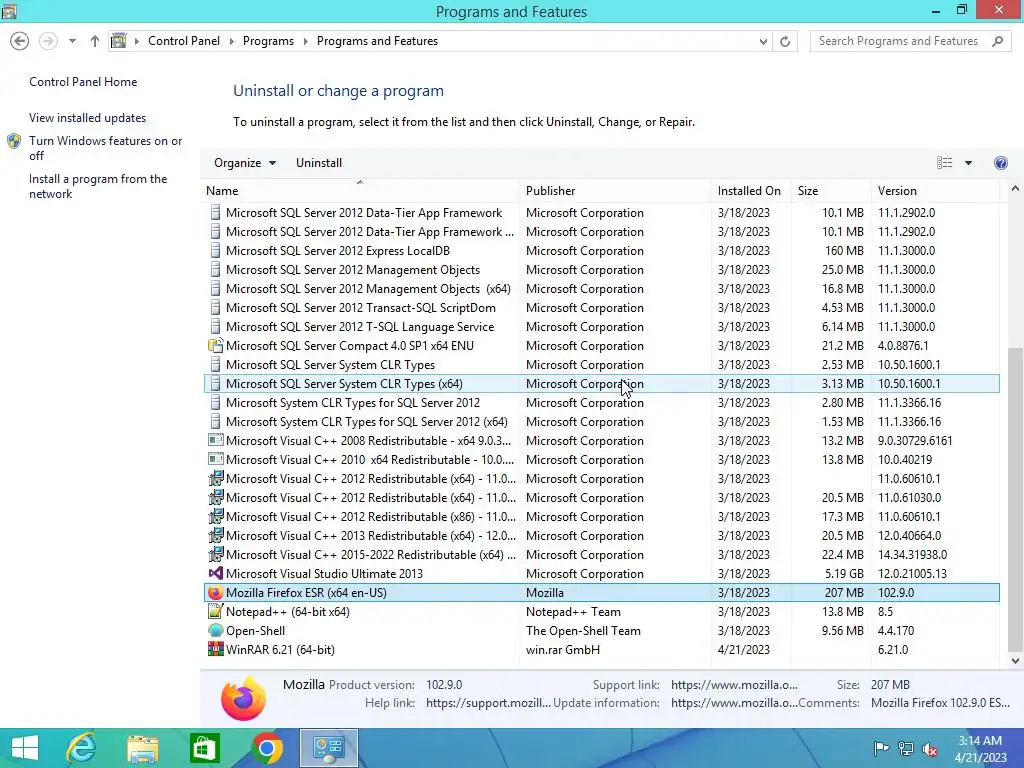Click the Control Panel icon in the address bar

point(118,41)
